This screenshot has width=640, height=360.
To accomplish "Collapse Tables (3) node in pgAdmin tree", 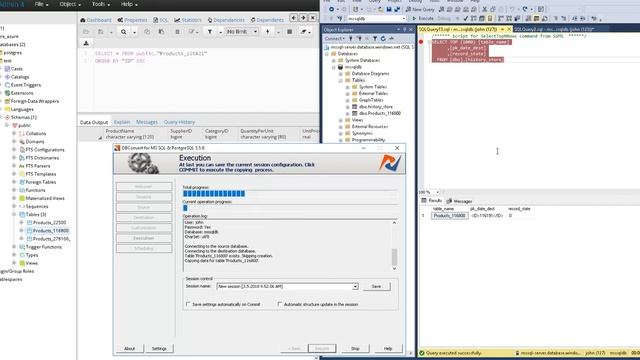I will tap(14, 214).
